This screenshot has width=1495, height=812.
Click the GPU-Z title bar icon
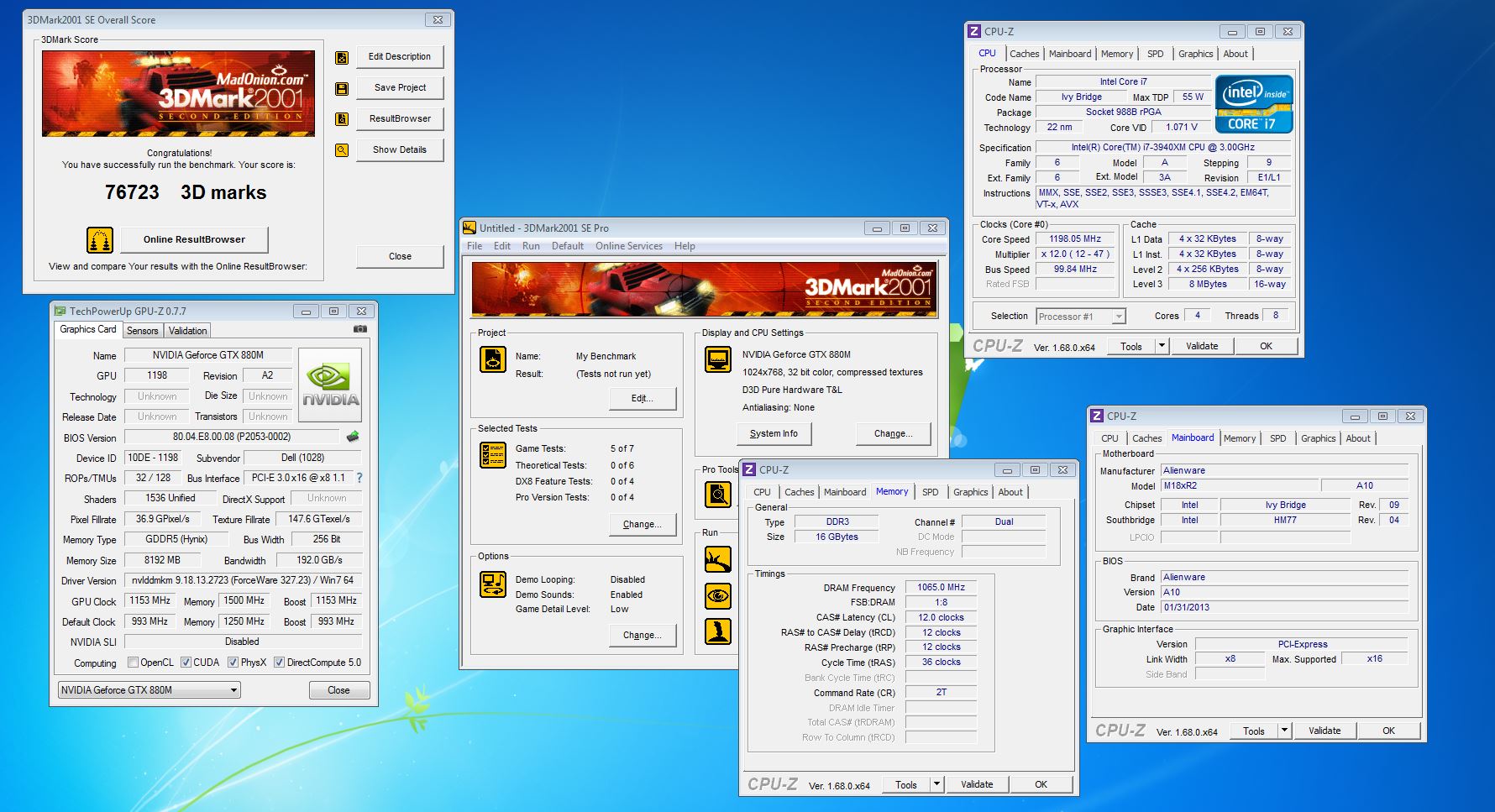coord(60,311)
